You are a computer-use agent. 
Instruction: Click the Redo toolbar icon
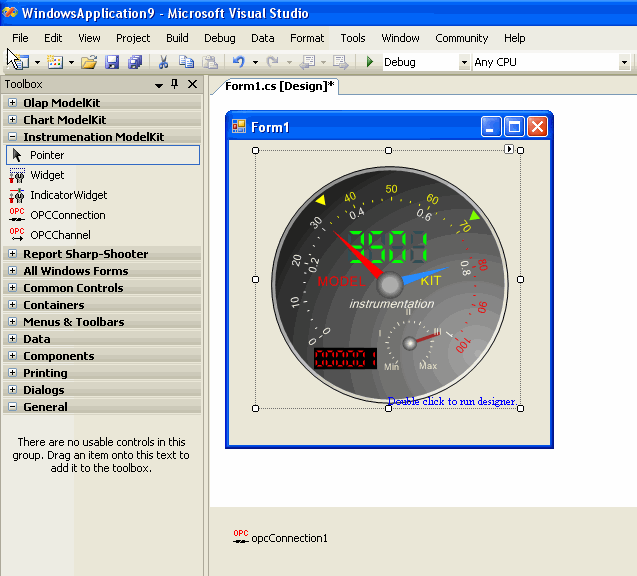tap(273, 62)
